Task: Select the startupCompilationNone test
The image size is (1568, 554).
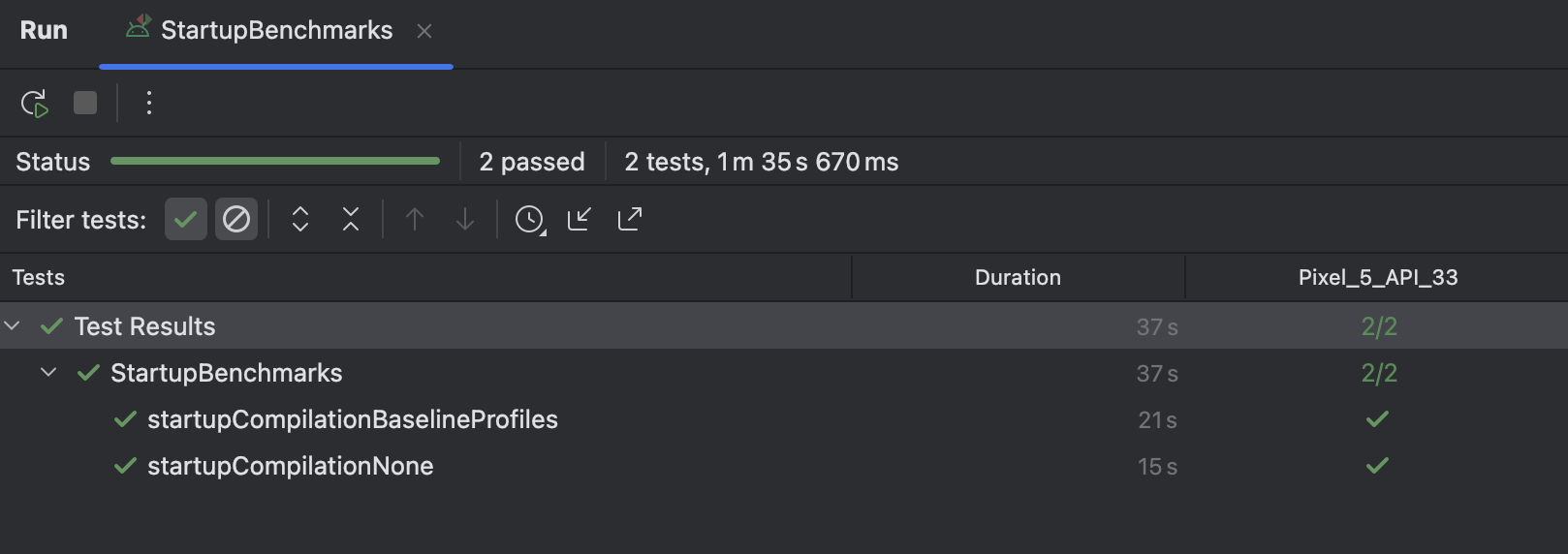Action: point(291,466)
